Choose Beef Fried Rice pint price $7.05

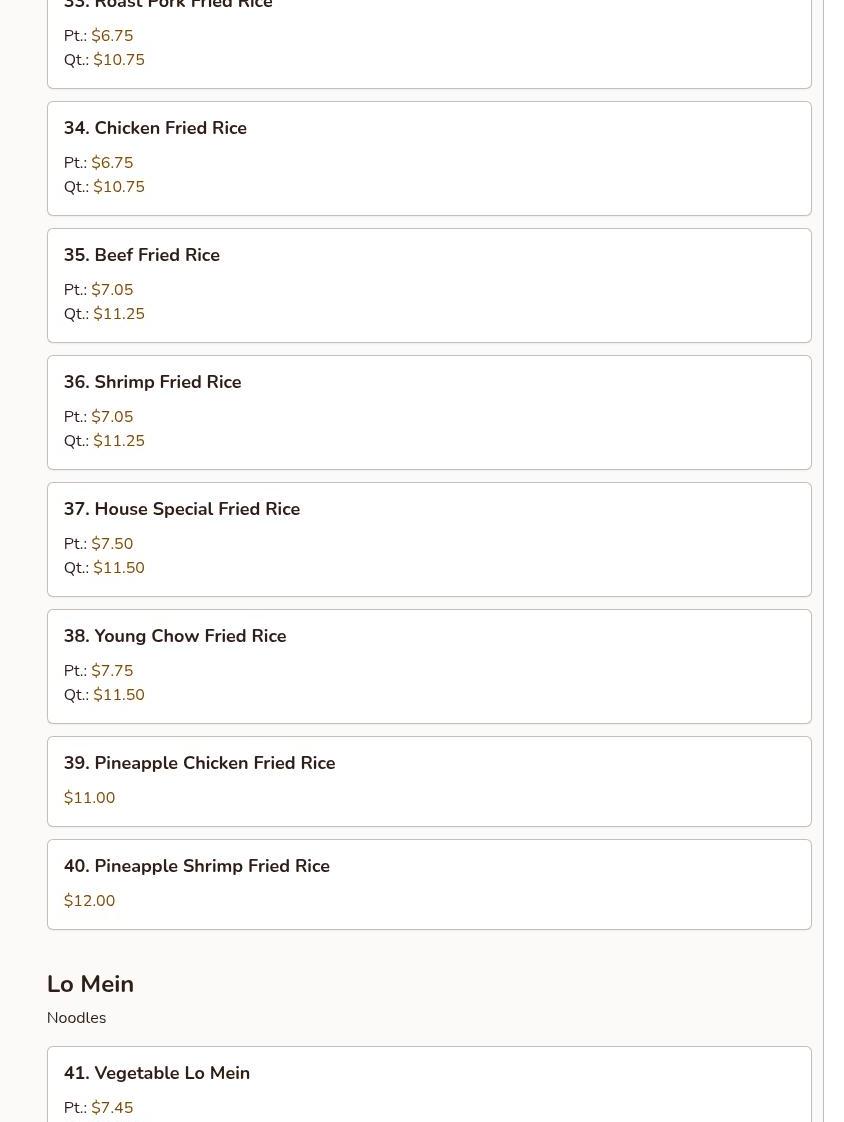pos(112,290)
